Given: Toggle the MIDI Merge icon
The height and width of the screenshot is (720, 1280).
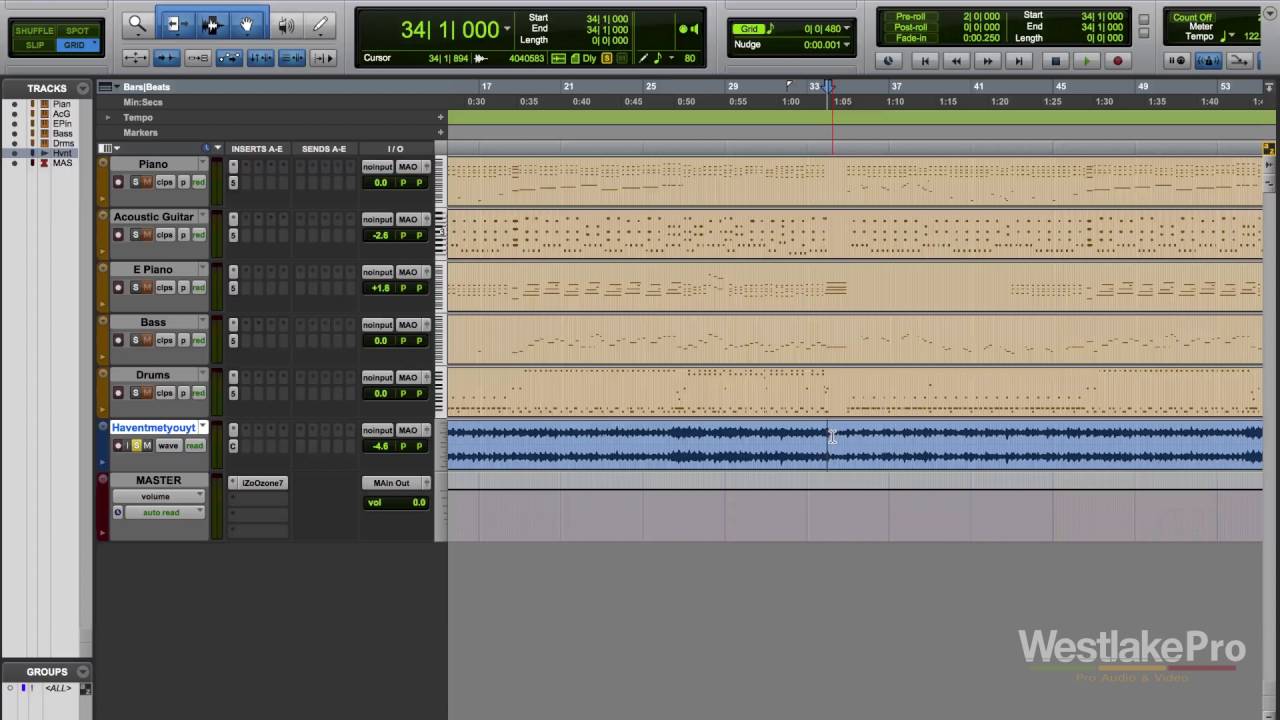Looking at the screenshot, I should (x=1238, y=61).
